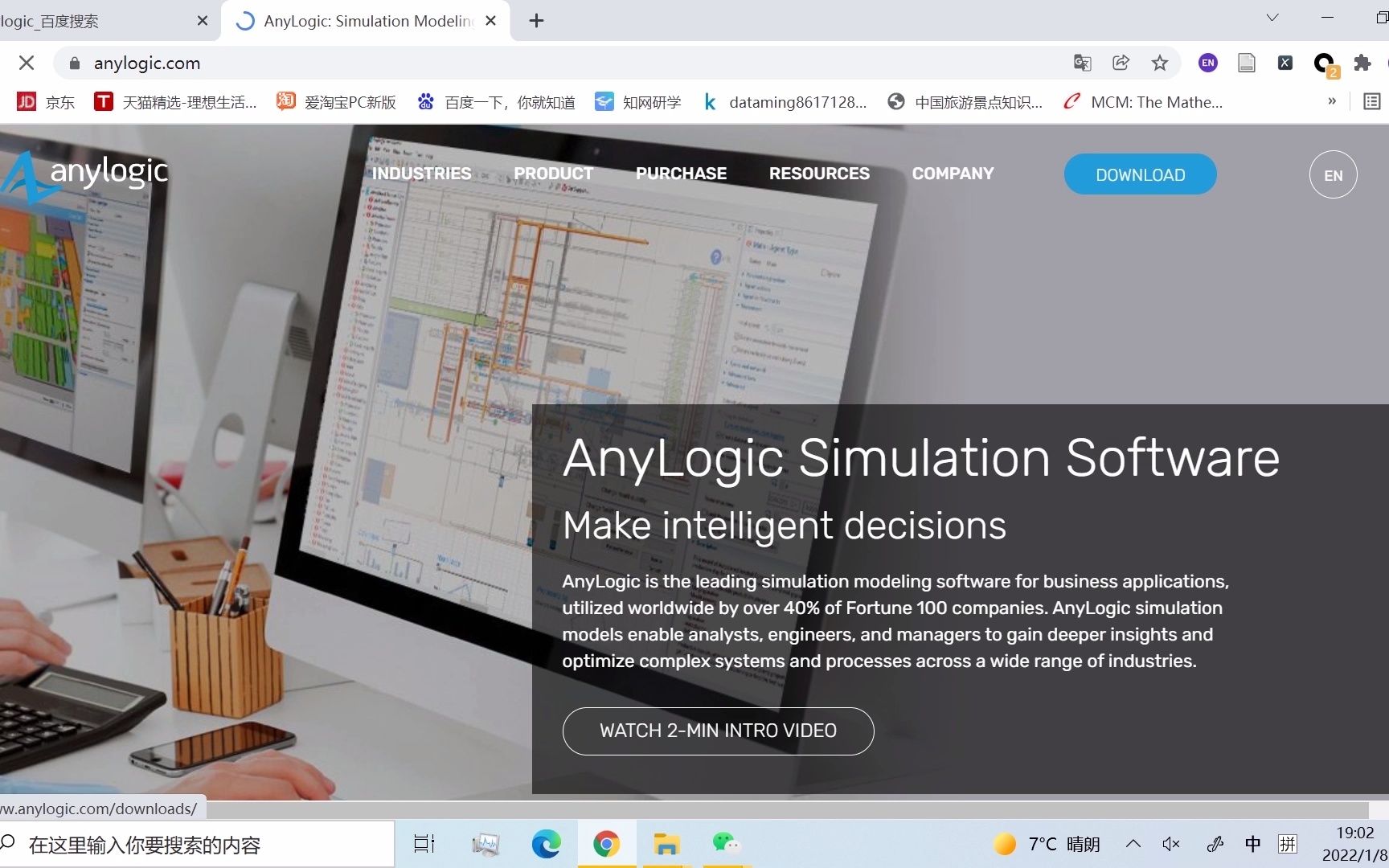Open the INDUSTRIES menu
The image size is (1389, 868).
click(421, 174)
